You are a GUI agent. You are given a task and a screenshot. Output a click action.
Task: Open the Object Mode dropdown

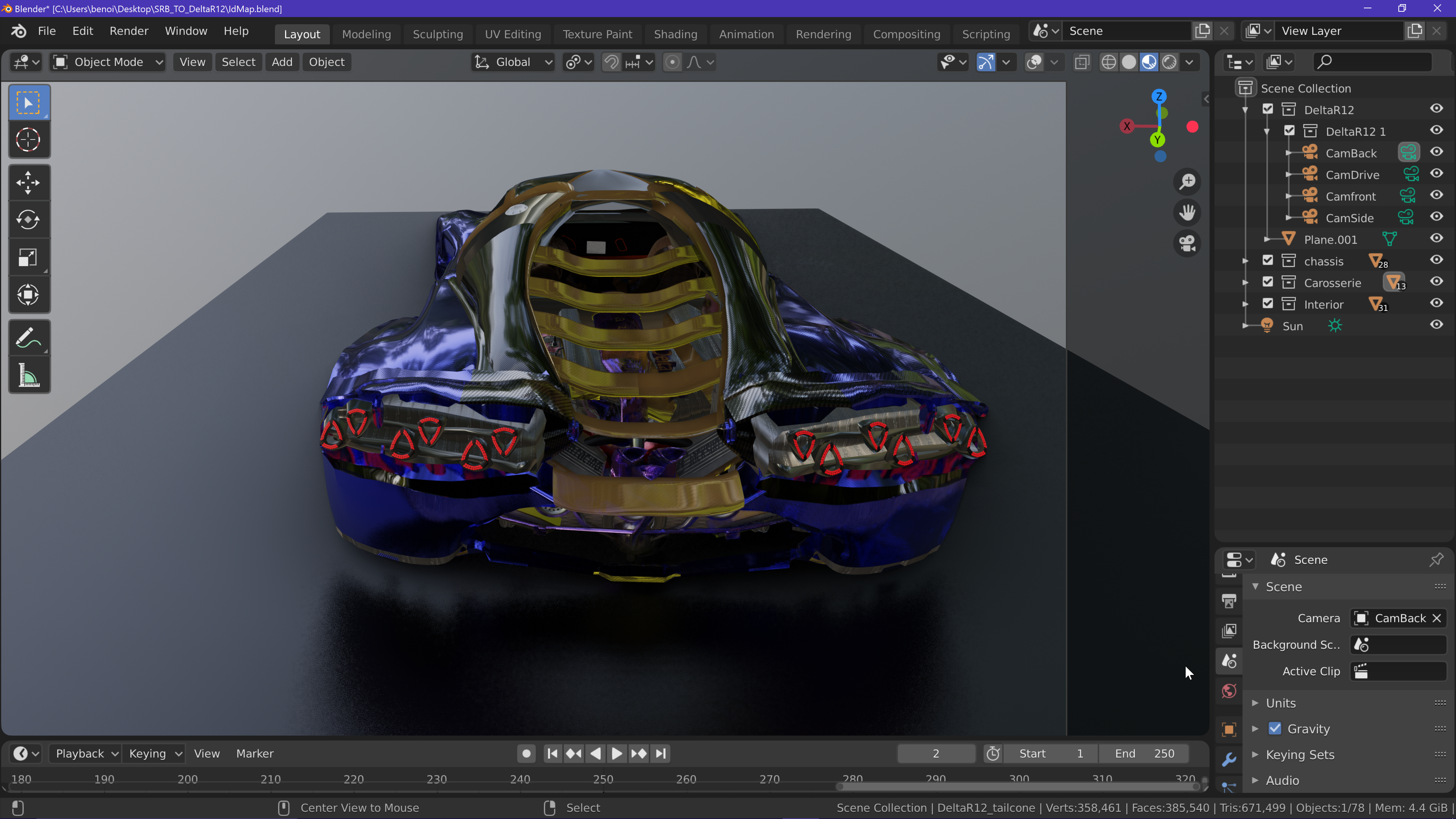[x=107, y=62]
